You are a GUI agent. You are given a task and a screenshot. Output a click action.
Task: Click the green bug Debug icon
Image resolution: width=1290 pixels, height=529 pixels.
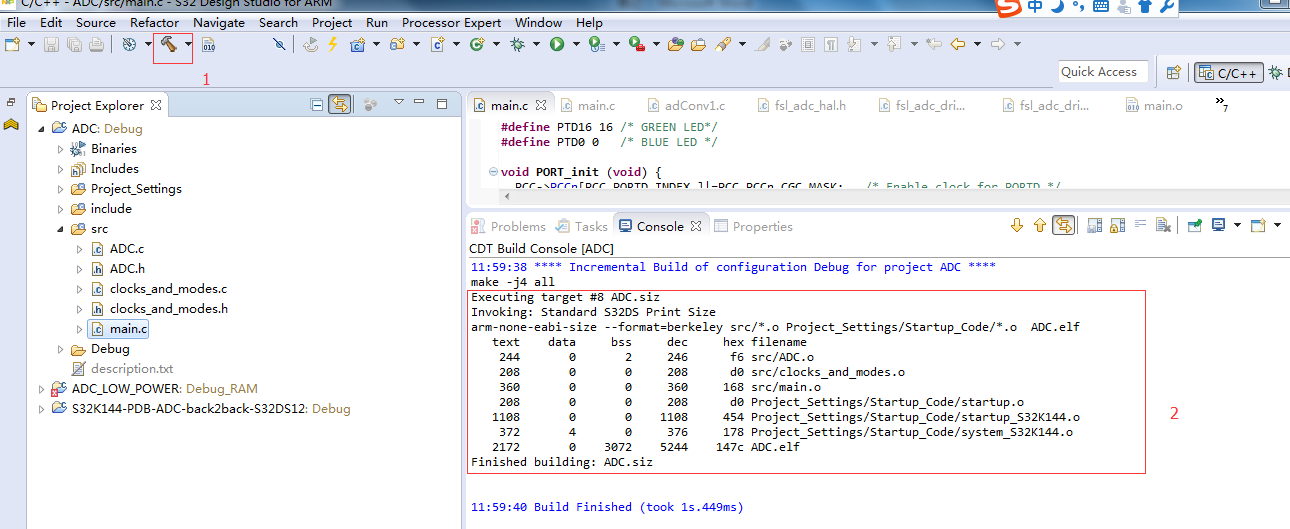click(x=517, y=45)
